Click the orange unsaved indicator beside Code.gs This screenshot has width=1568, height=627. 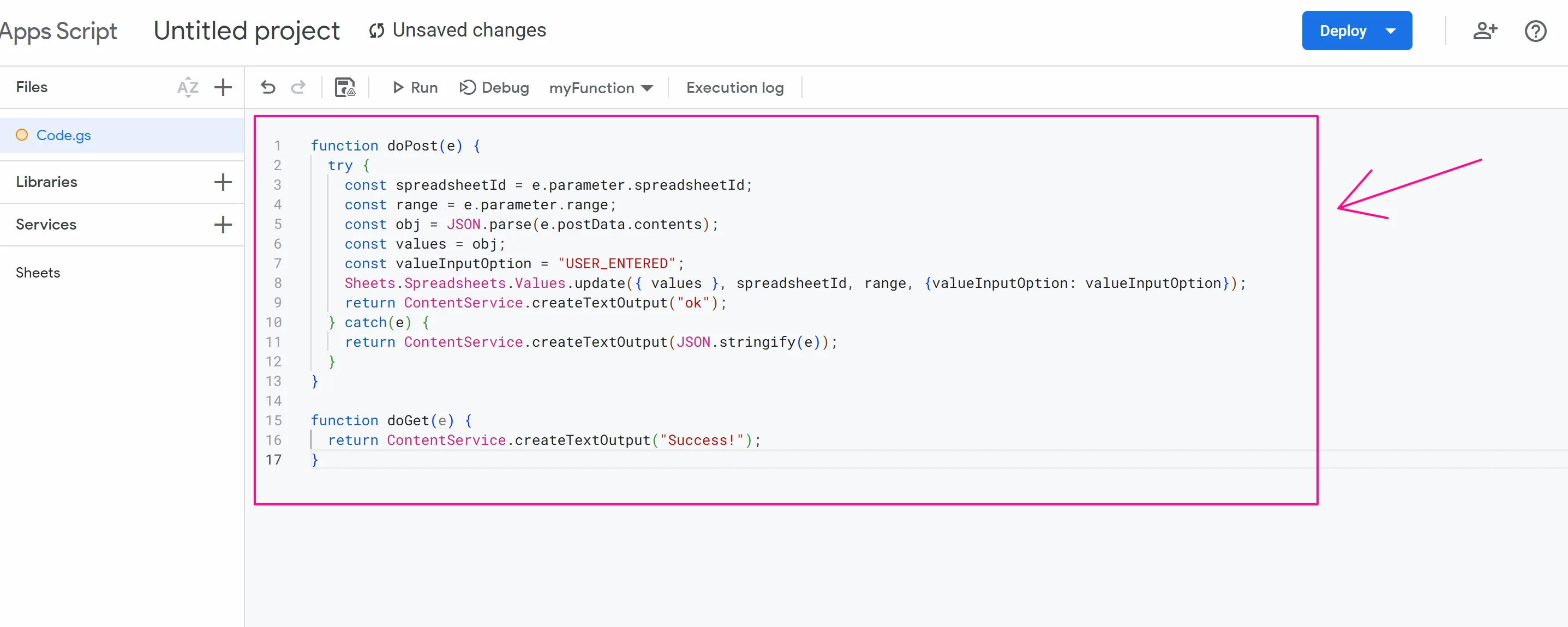point(21,135)
